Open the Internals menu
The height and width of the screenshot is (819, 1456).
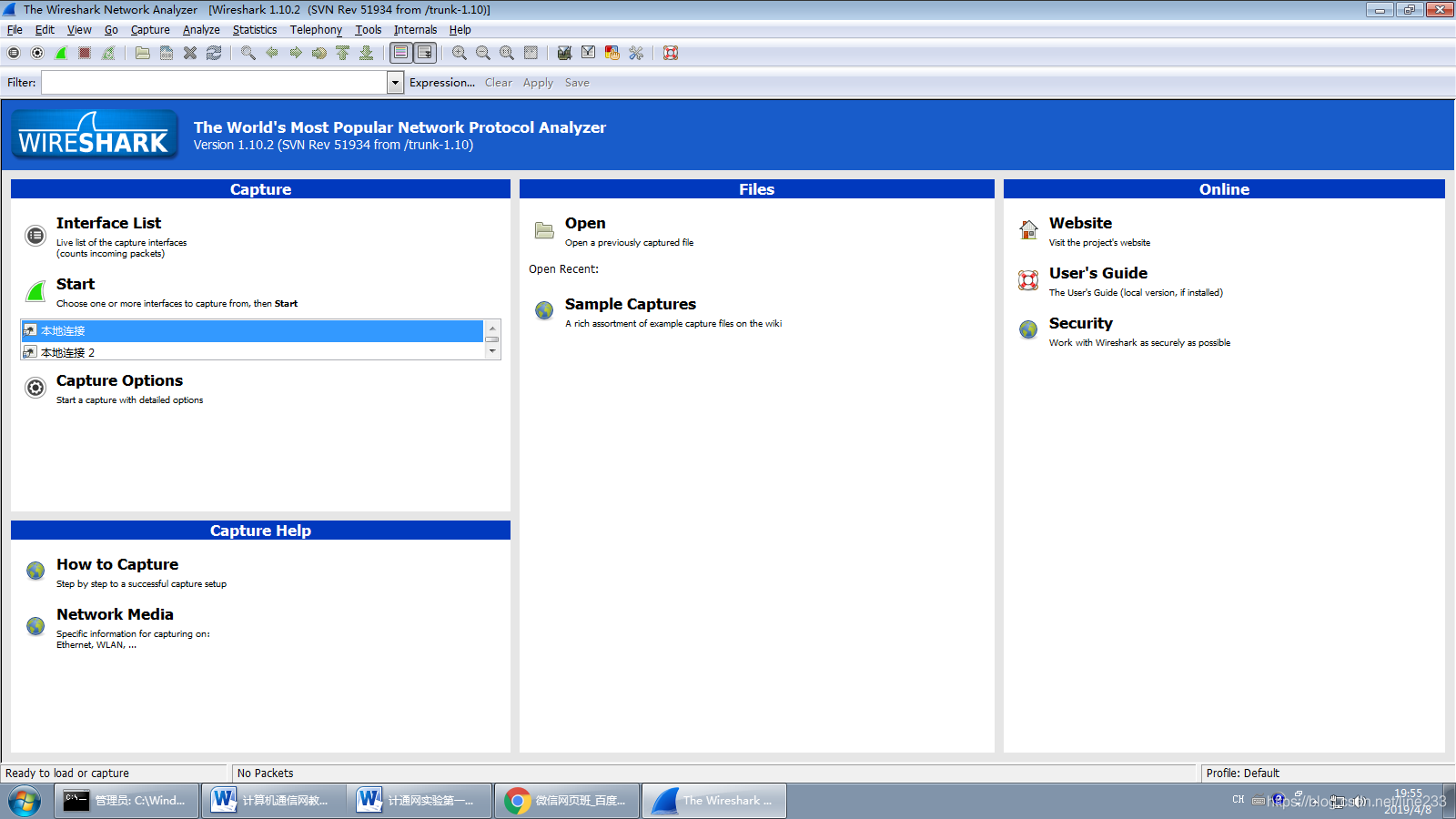[x=415, y=30]
